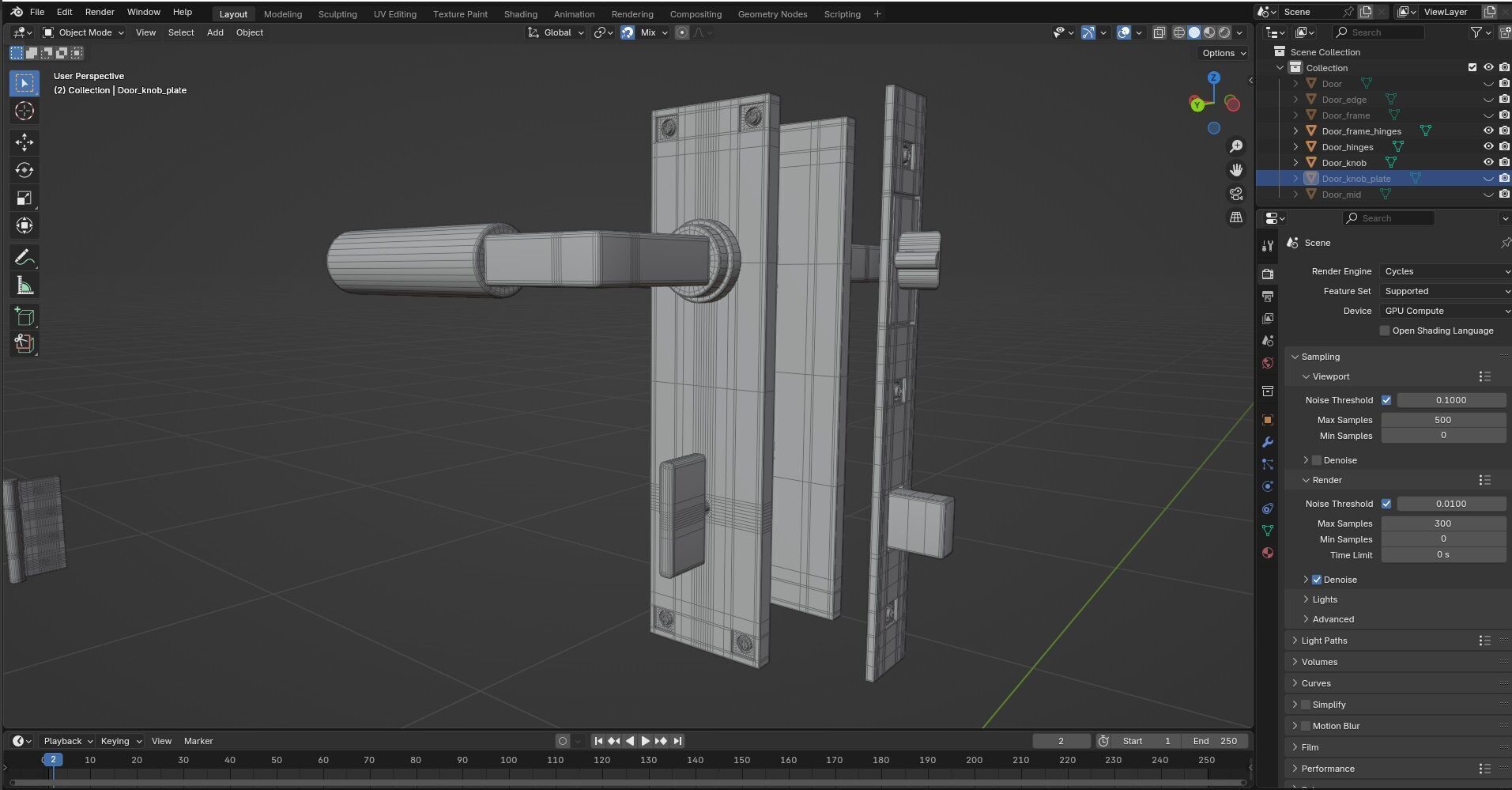Open the File menu

tap(37, 12)
